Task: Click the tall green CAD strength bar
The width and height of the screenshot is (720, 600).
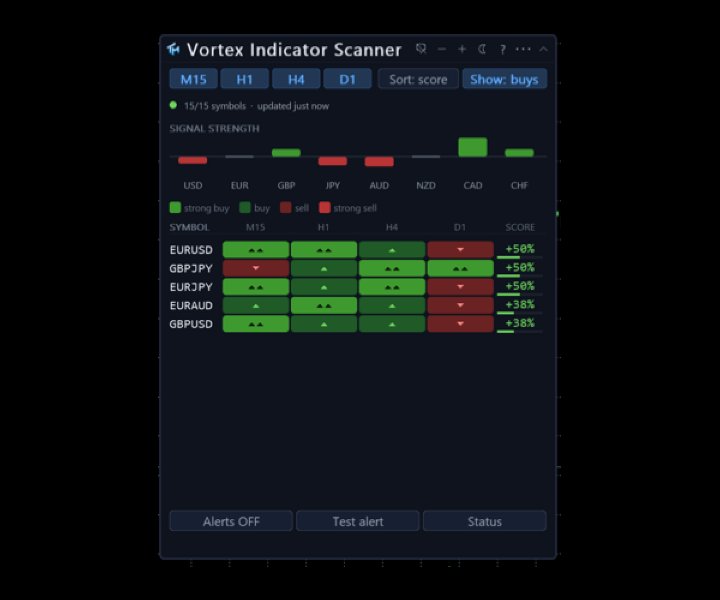Action: pyautogui.click(x=472, y=147)
